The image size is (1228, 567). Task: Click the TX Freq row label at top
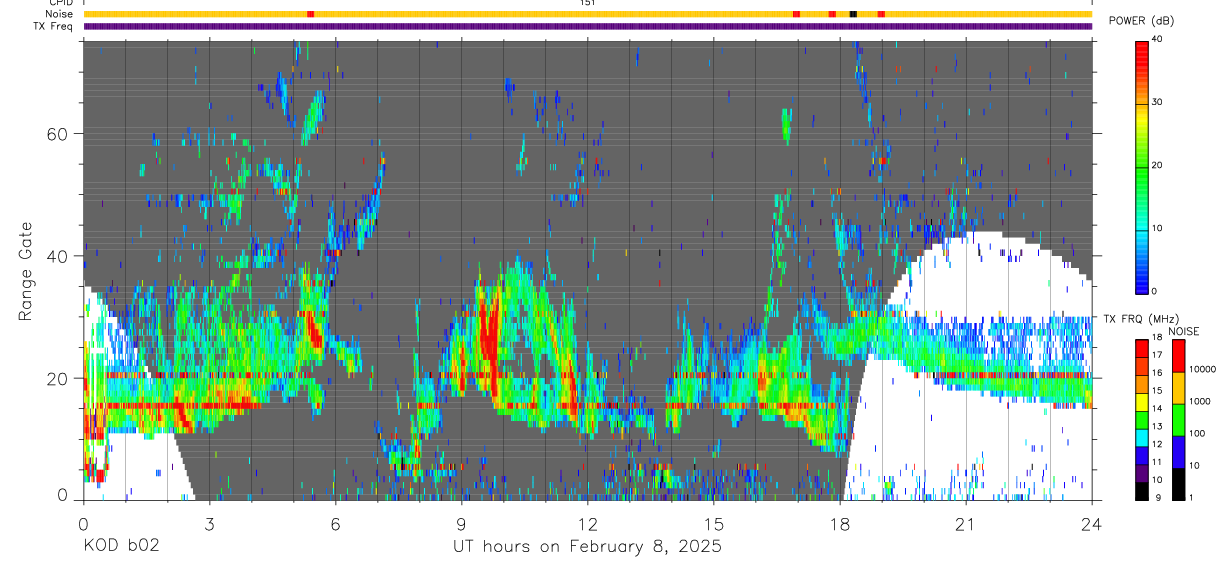point(53,26)
